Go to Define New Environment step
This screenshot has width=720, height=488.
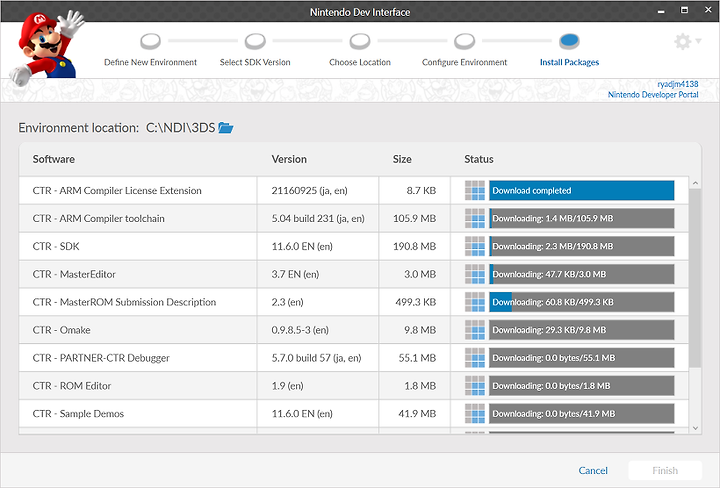[x=150, y=50]
